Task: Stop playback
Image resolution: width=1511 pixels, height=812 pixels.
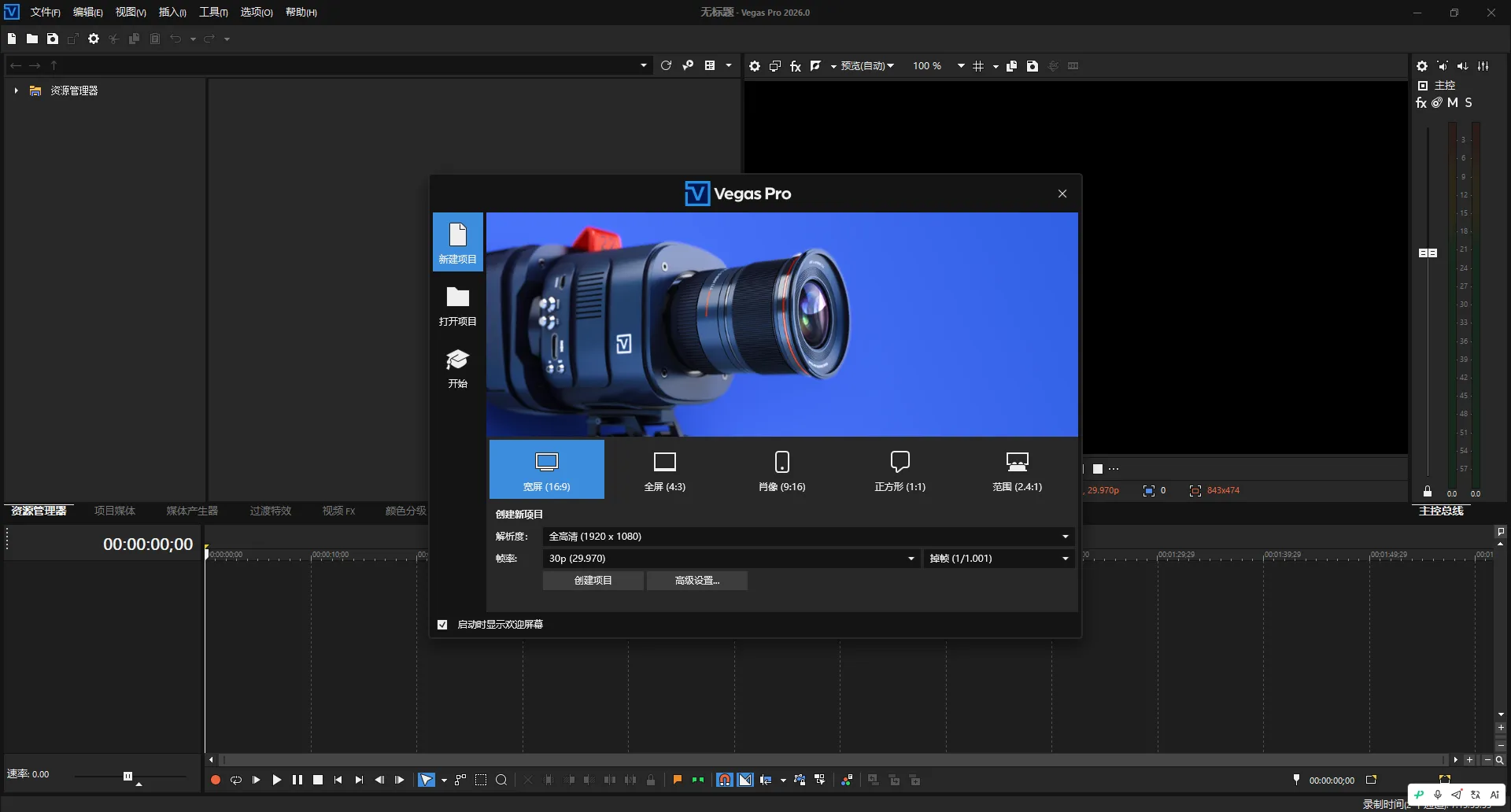Action: tap(318, 780)
